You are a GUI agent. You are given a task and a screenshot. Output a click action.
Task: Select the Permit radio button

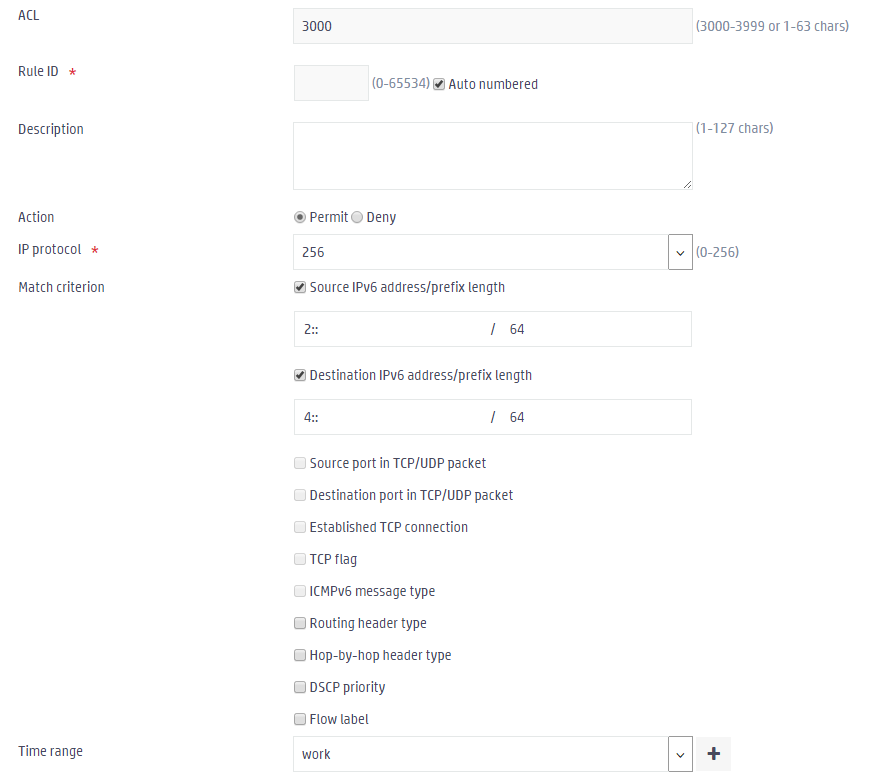tap(300, 217)
